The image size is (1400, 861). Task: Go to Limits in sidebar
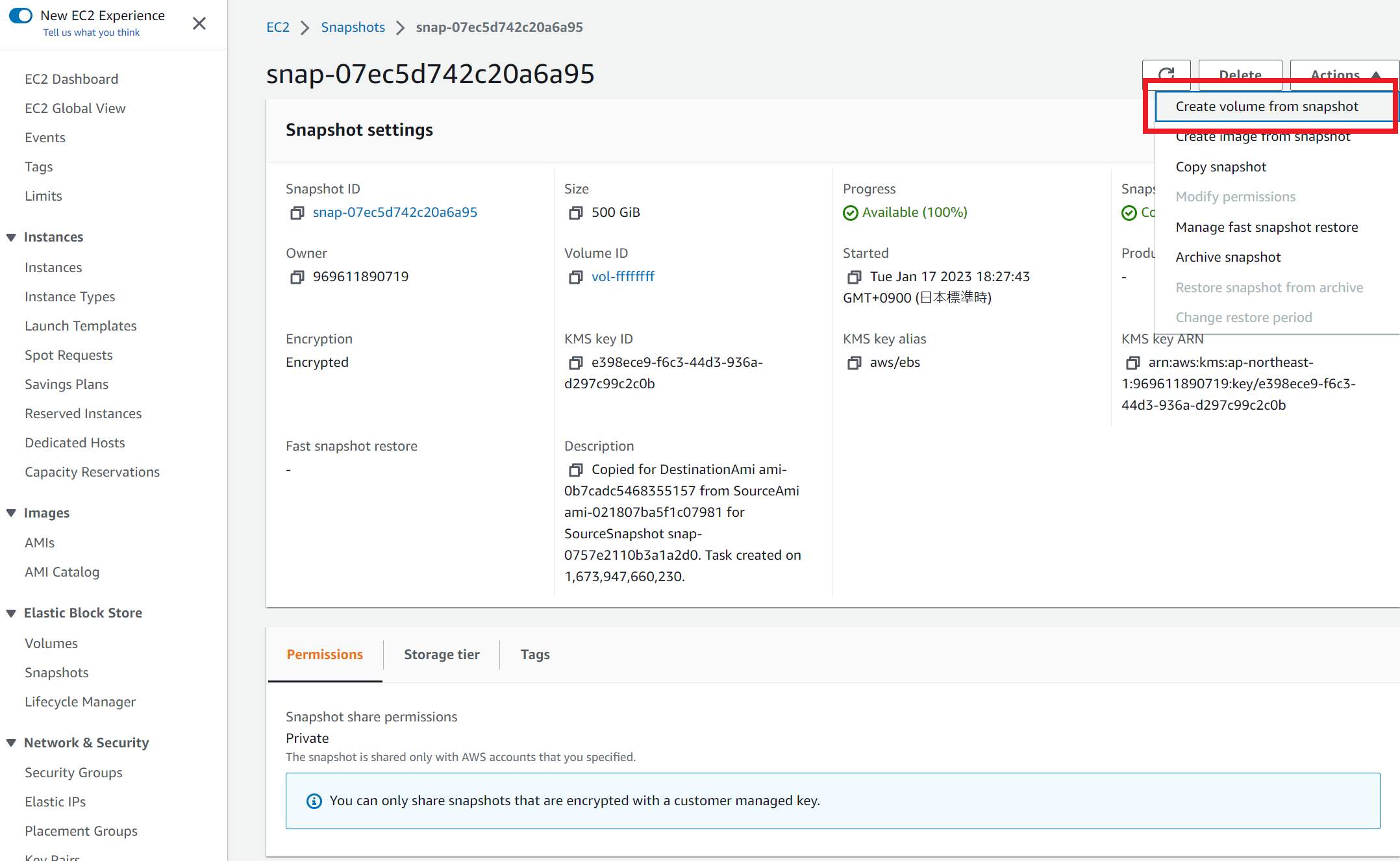(44, 196)
